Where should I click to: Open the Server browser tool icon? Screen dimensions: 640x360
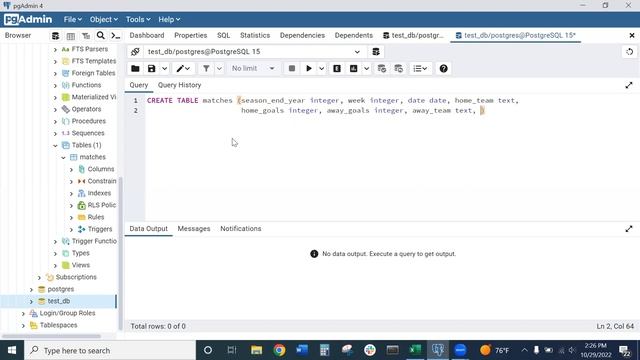coord(55,36)
